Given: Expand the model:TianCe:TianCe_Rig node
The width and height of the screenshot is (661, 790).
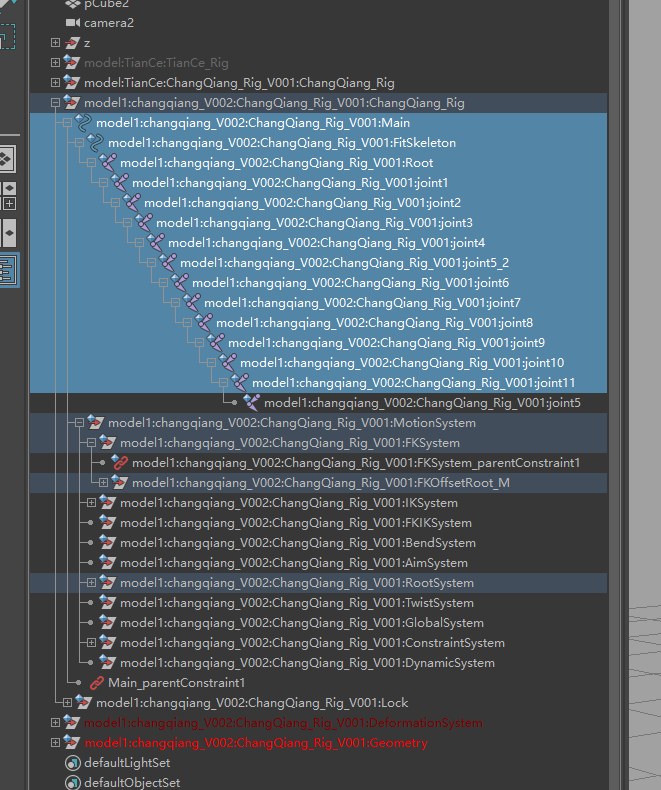Looking at the screenshot, I should tap(55, 62).
